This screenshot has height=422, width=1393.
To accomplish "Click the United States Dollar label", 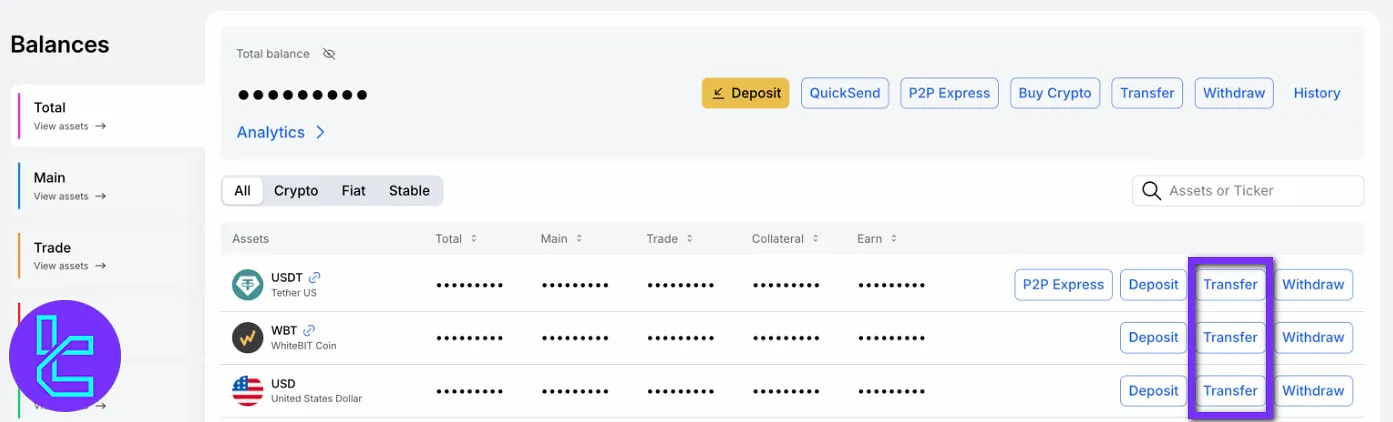I will pyautogui.click(x=317, y=399).
